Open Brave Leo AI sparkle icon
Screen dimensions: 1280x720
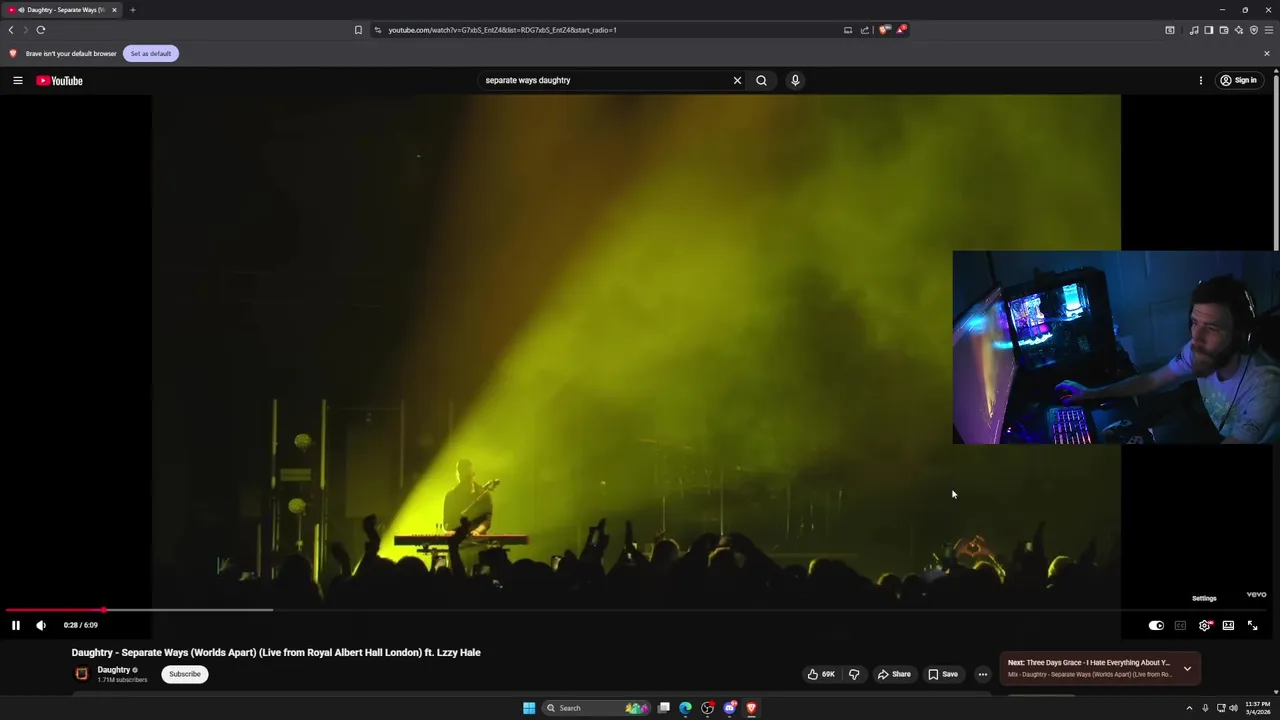[x=1238, y=30]
